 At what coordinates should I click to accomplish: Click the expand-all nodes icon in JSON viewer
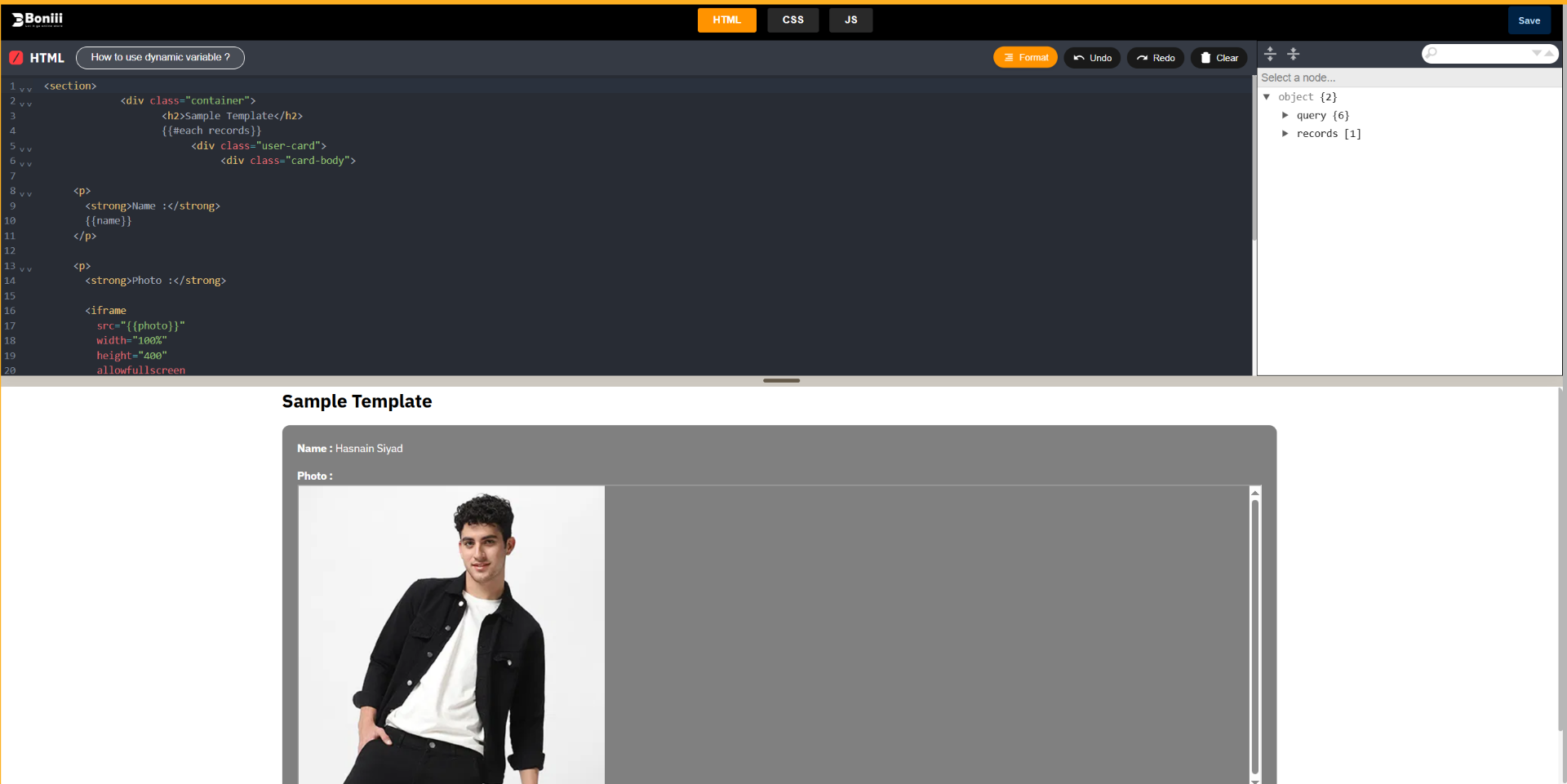(1271, 54)
